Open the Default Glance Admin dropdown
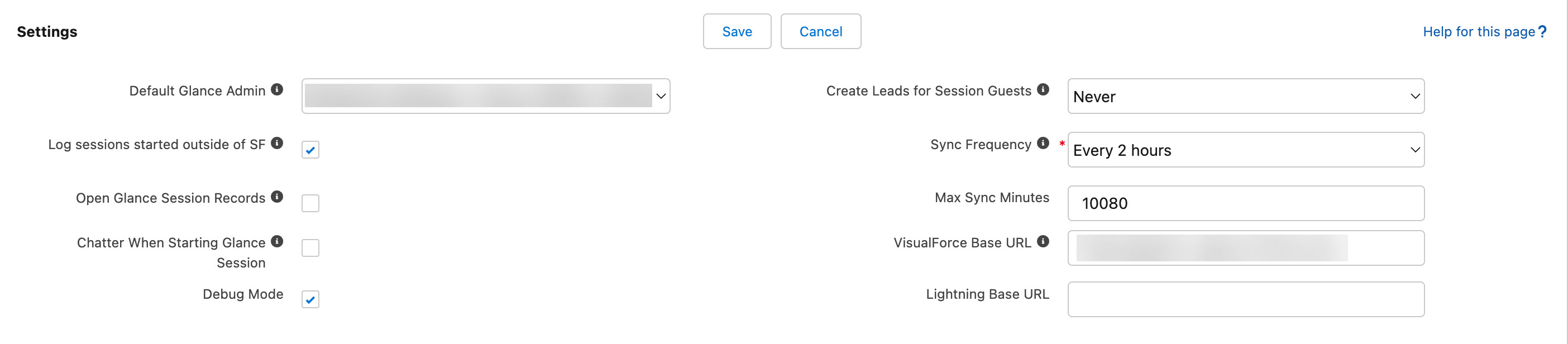This screenshot has width=1568, height=344. pyautogui.click(x=485, y=96)
